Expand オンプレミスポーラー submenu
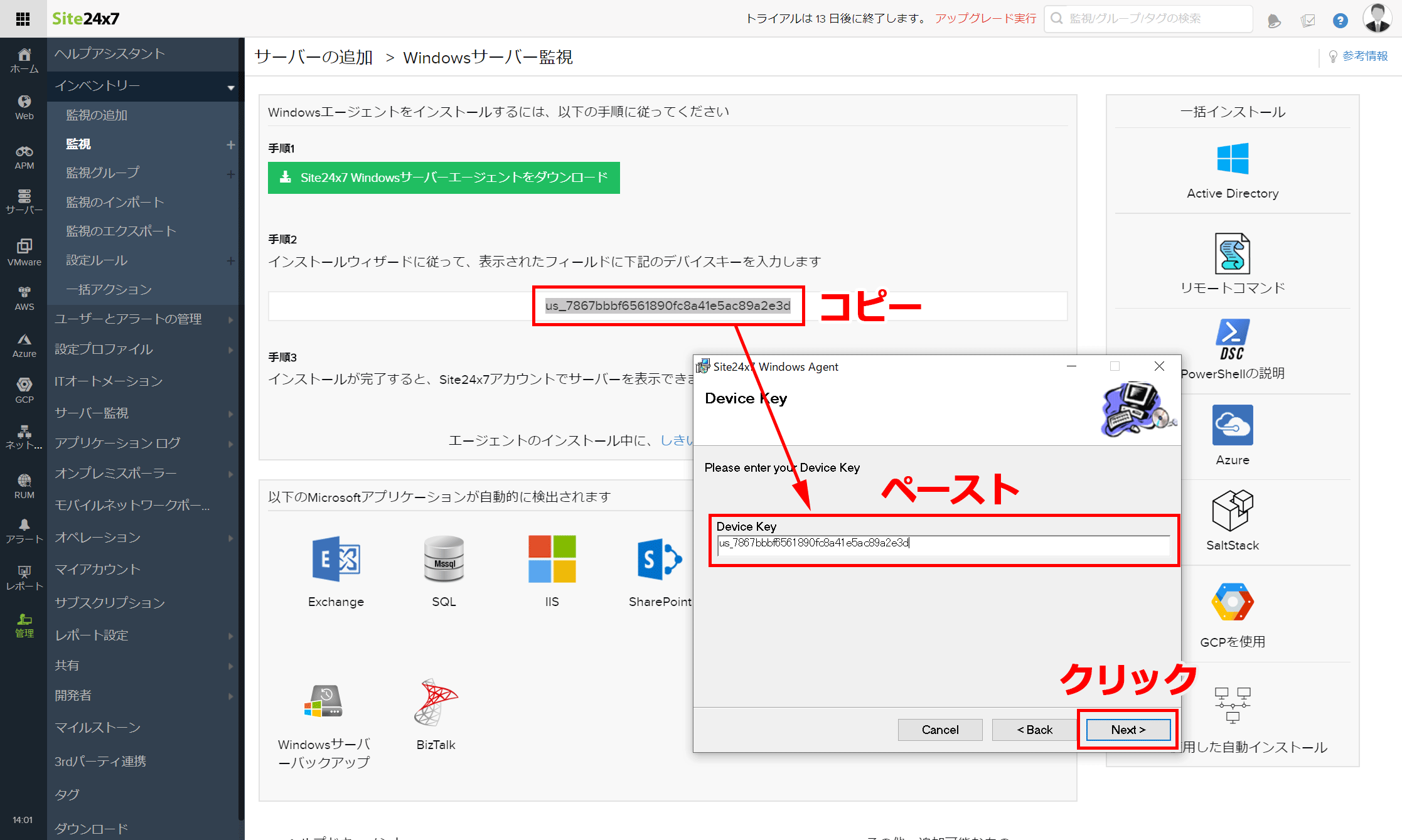Screen dimensions: 1402x840 230,474
